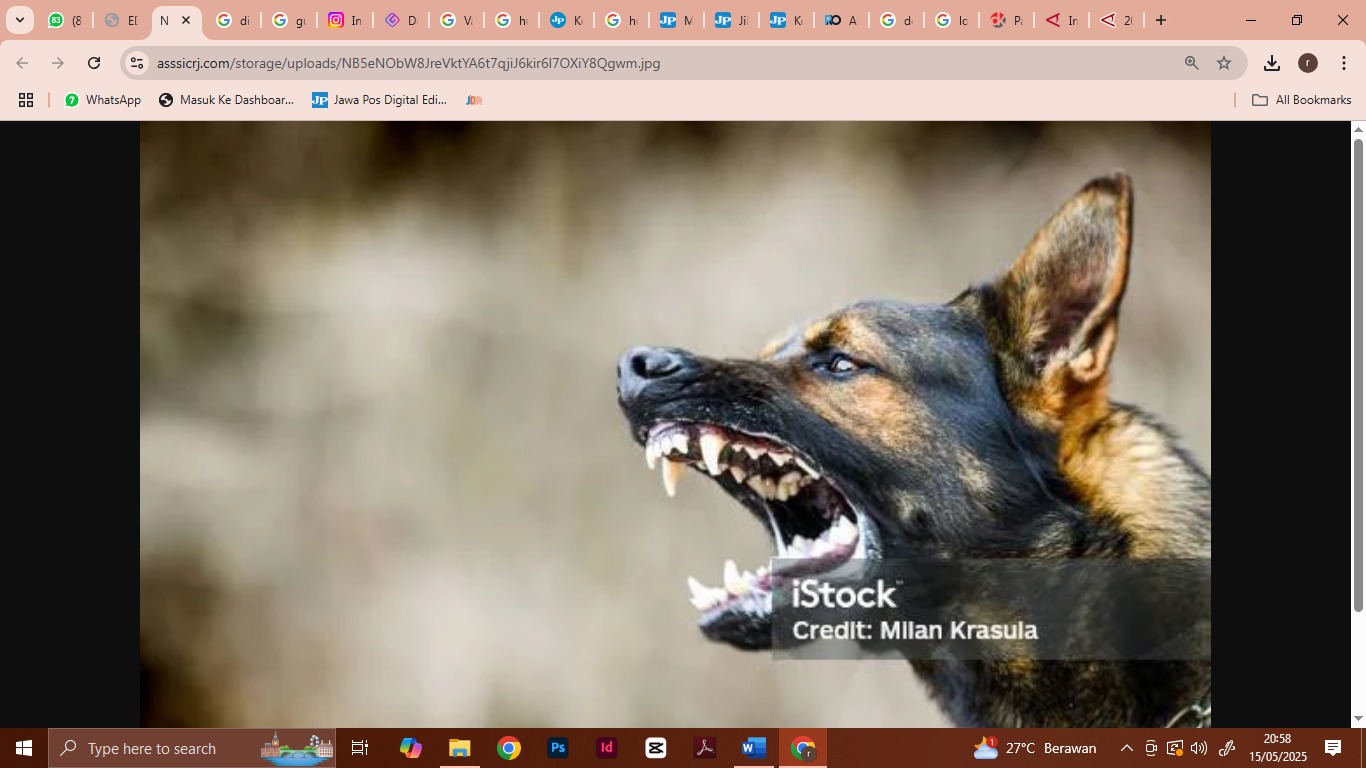Open the Jawa Pos Digital Edi... bookmark
This screenshot has height=768, width=1366.
pos(379,100)
